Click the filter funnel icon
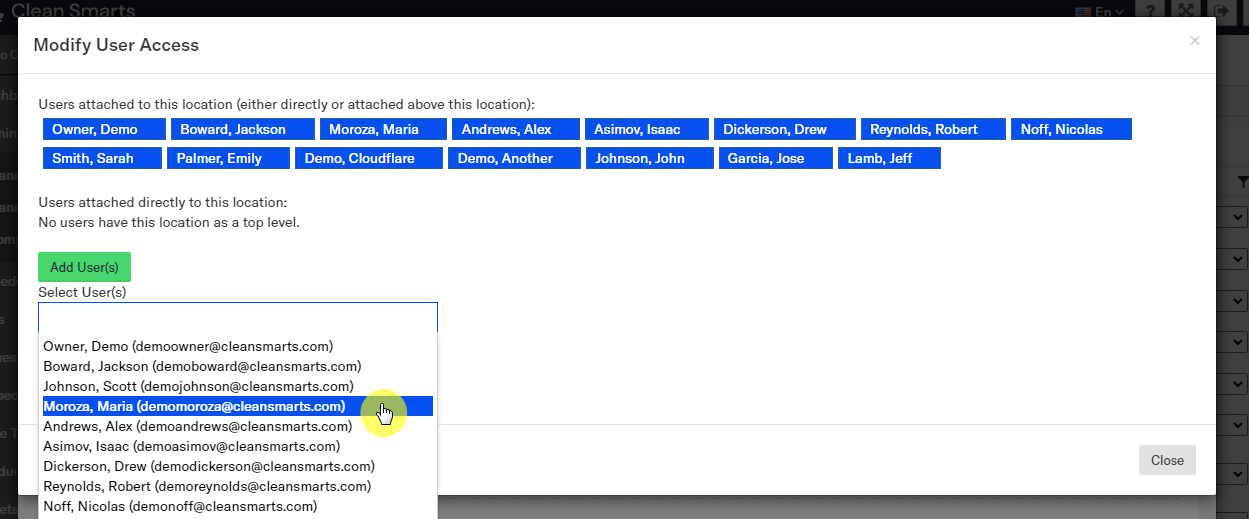This screenshot has width=1249, height=519. point(1242,182)
